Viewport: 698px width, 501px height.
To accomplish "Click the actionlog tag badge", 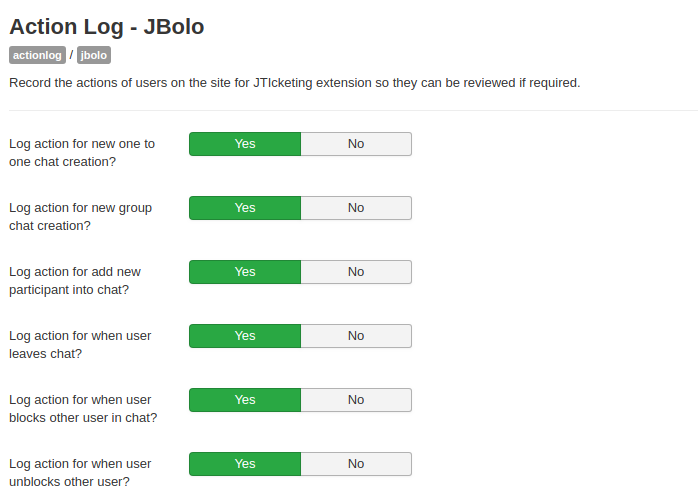I will pos(37,56).
